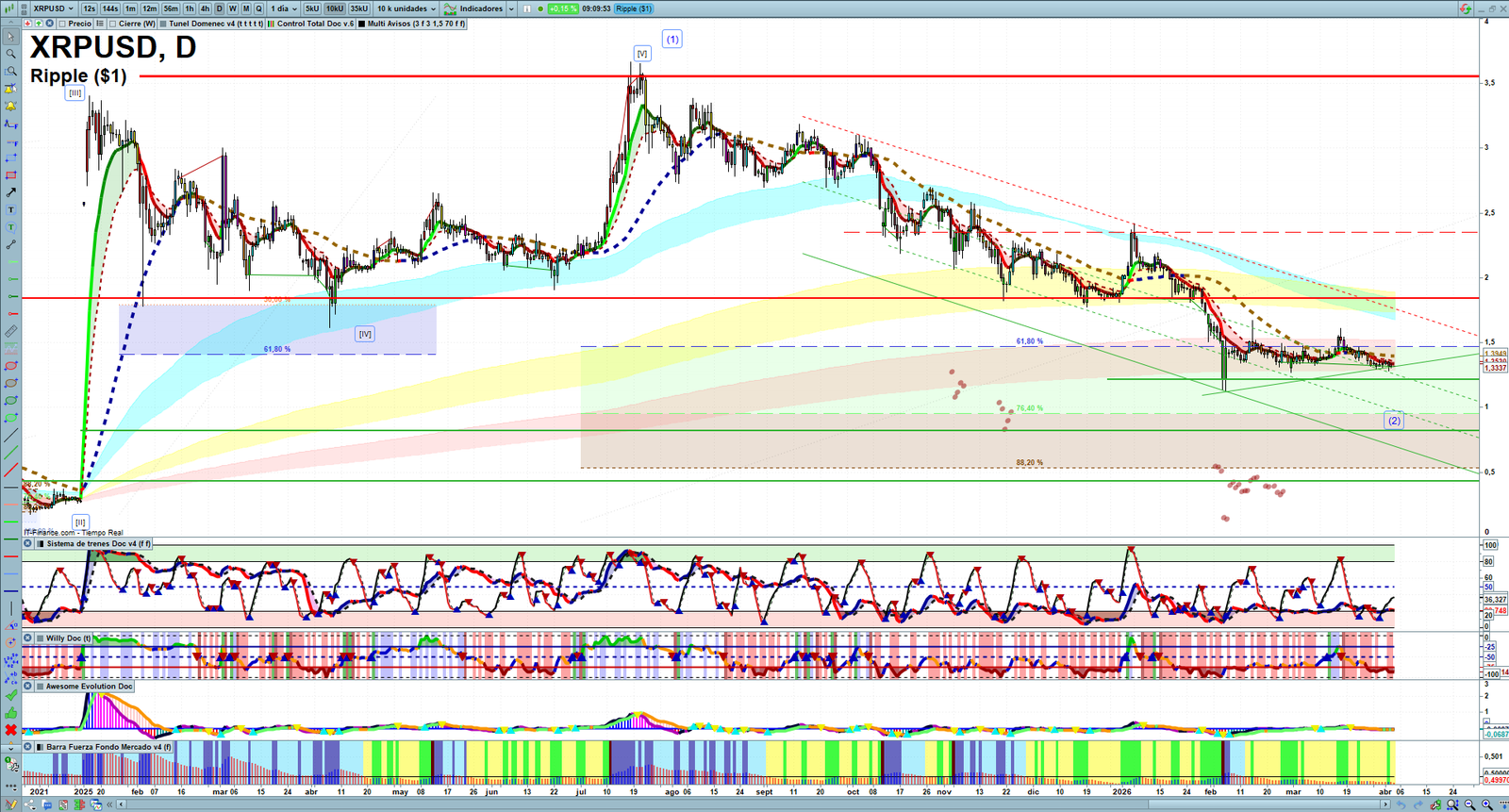Select the text T tool
This screenshot has height=812, width=1509.
10,210
